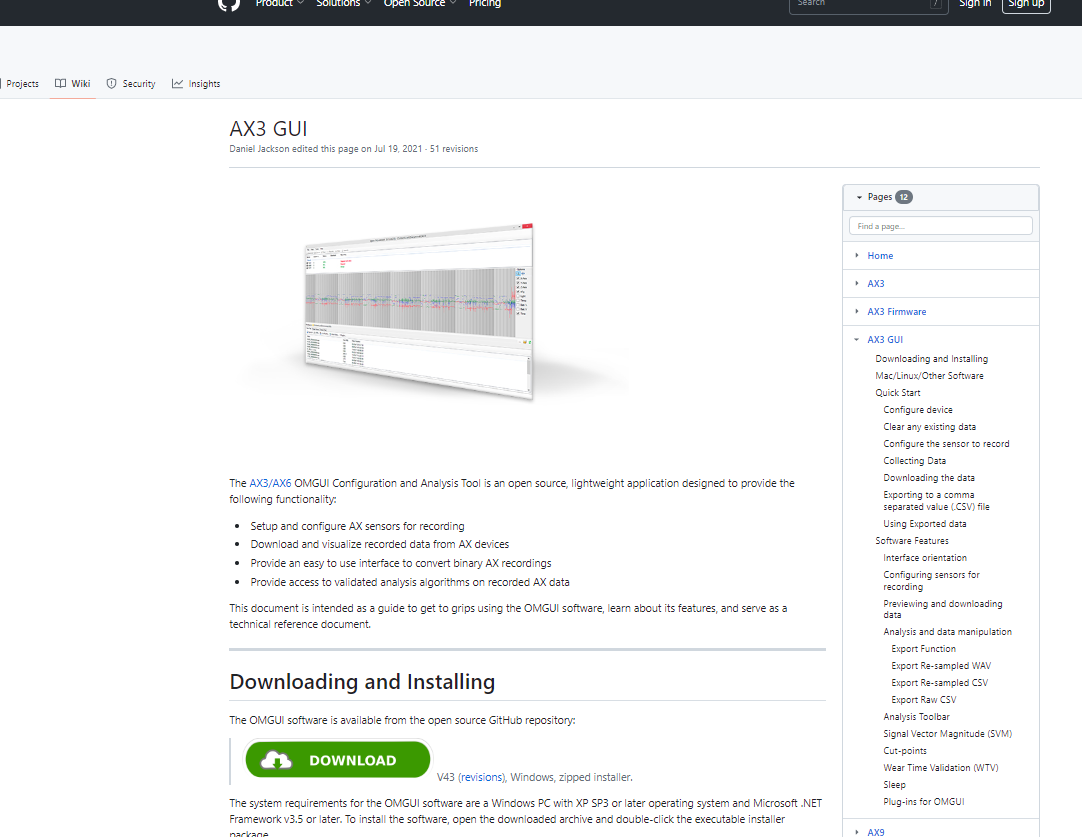The height and width of the screenshot is (837, 1082).
Task: Click the green DOWNLOAD button
Action: point(337,760)
